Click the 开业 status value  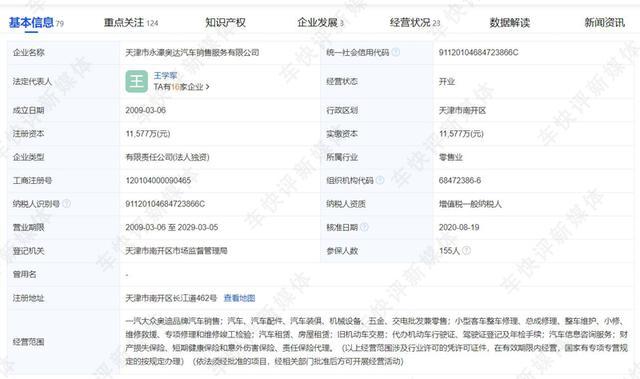click(447, 82)
